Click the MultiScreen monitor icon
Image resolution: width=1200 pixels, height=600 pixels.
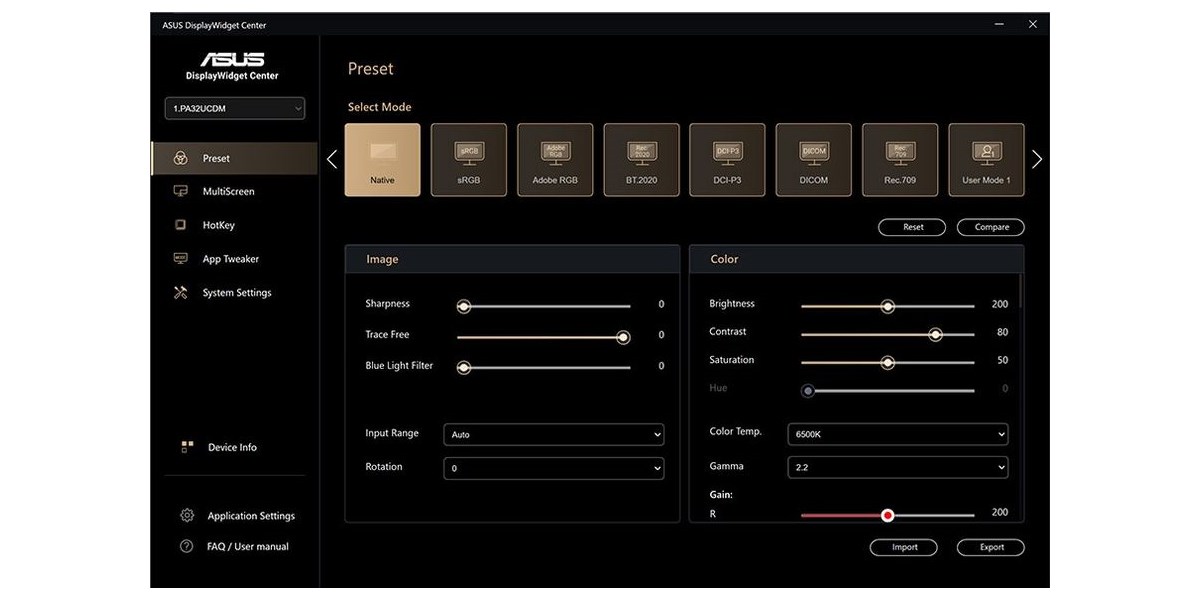(x=181, y=191)
